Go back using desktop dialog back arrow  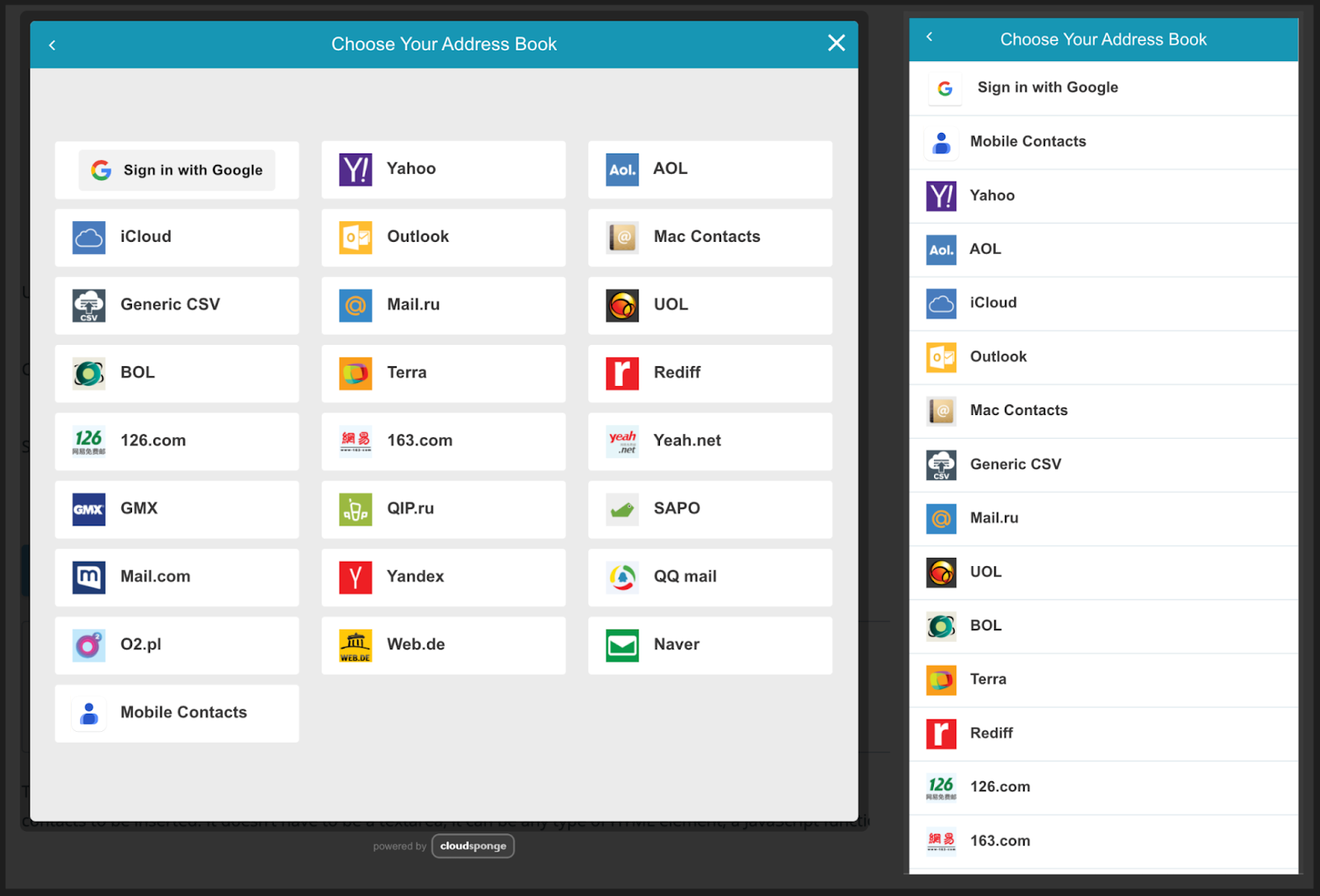coord(52,45)
